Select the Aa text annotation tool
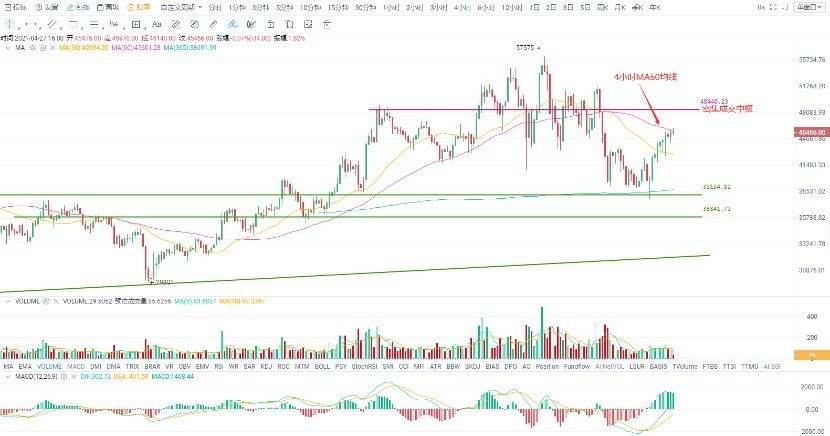This screenshot has width=830, height=436. 156,24
